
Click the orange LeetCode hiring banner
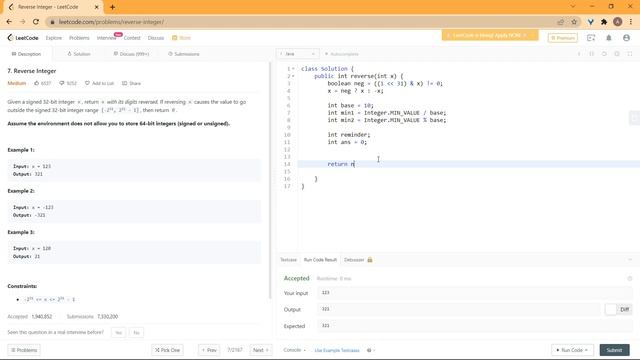[490, 36]
